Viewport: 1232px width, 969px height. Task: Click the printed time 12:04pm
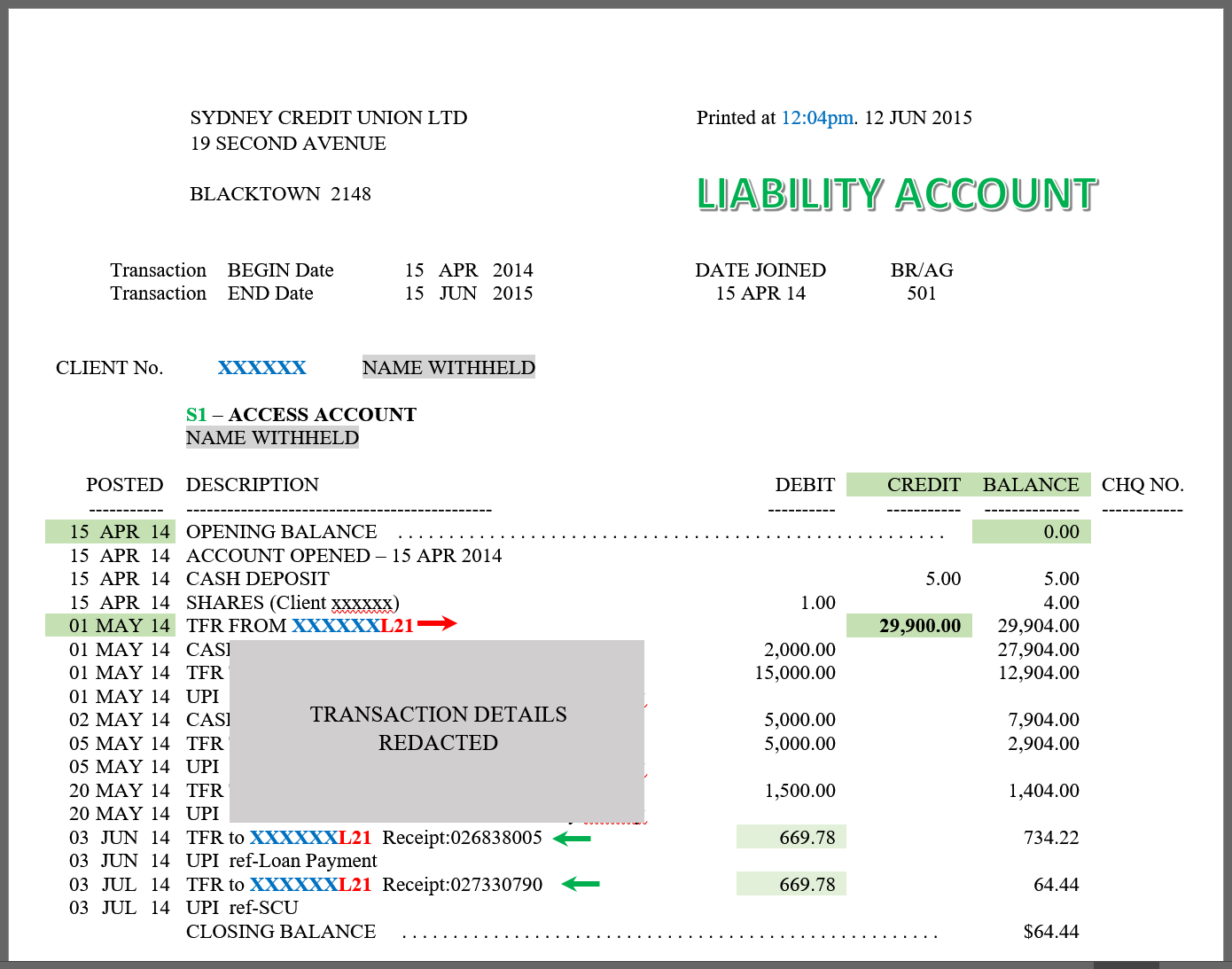819,118
